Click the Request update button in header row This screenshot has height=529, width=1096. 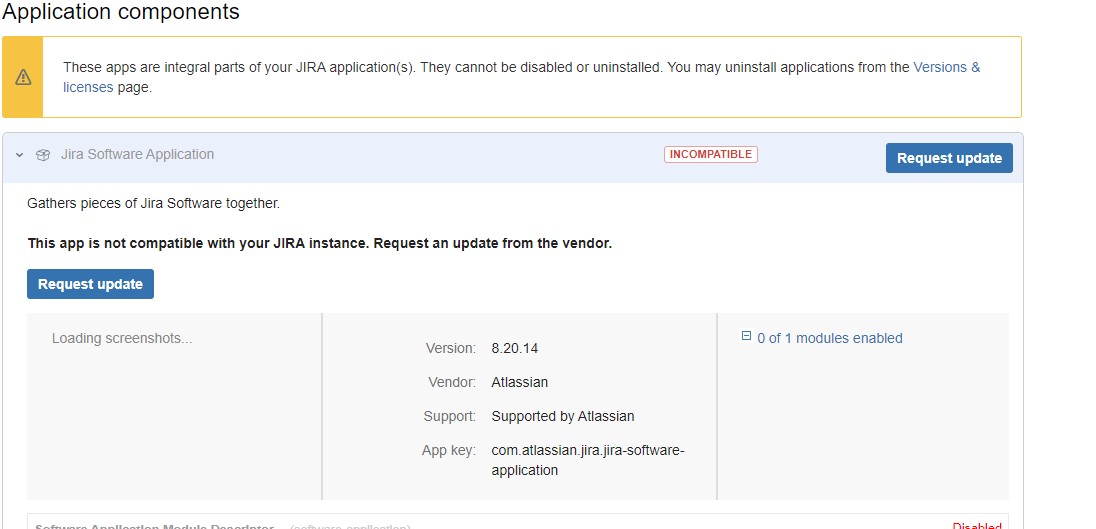[949, 158]
